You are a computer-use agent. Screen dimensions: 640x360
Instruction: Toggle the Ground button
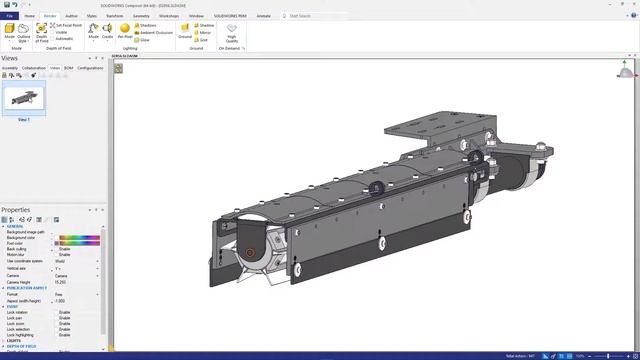point(185,31)
